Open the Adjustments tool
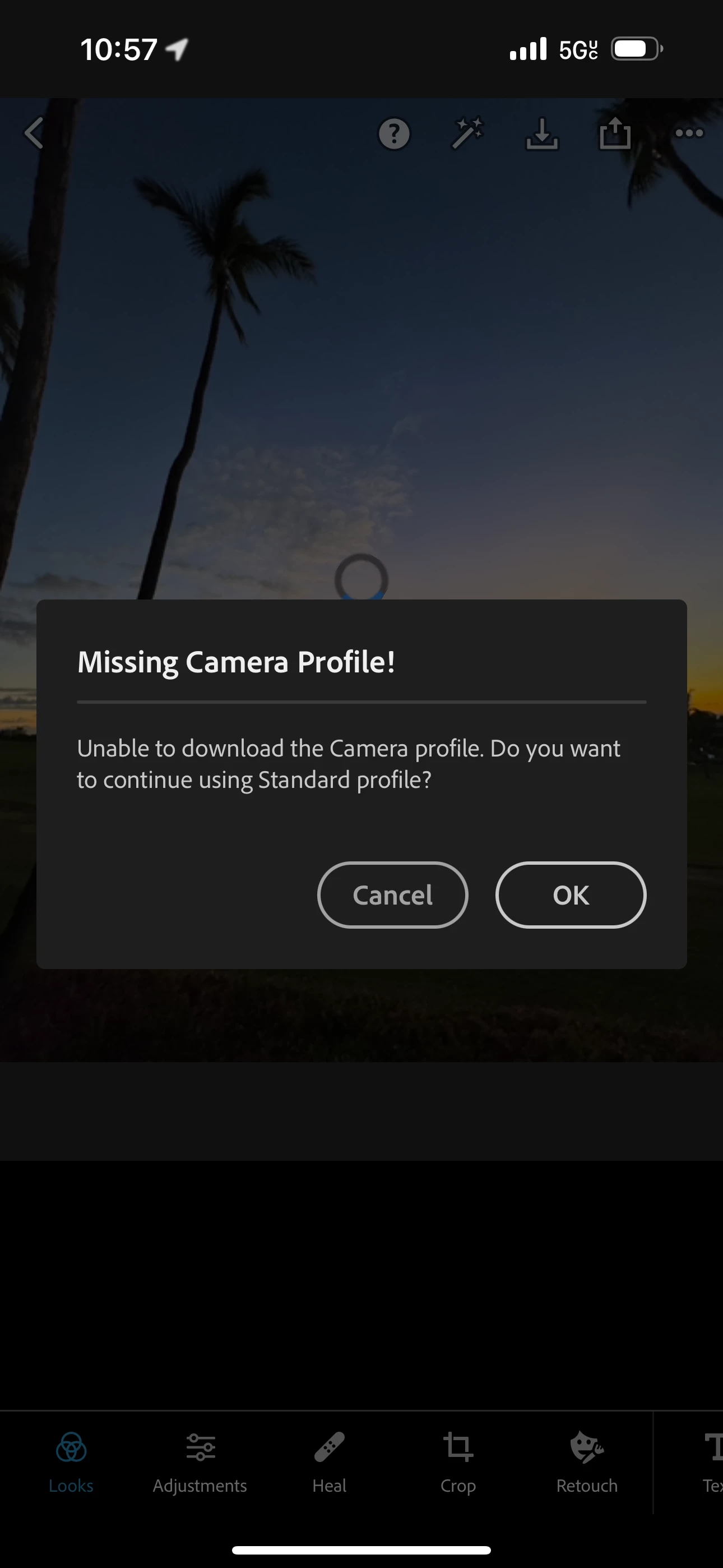The height and width of the screenshot is (1568, 723). pos(200,1462)
